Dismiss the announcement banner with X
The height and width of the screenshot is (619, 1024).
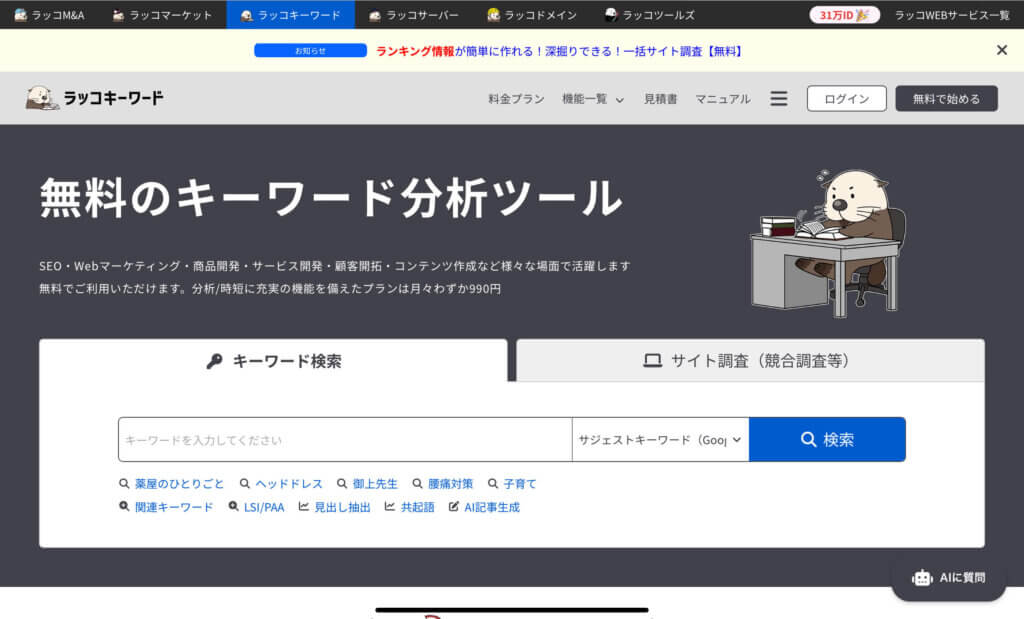pos(1002,50)
